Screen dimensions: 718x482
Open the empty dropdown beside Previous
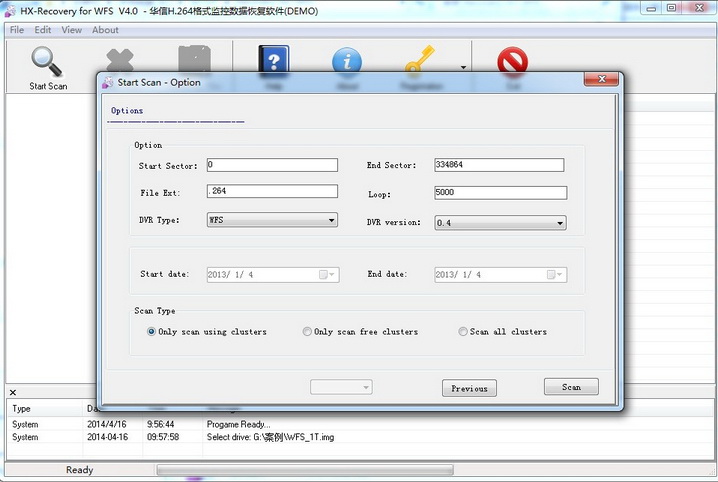[x=341, y=387]
